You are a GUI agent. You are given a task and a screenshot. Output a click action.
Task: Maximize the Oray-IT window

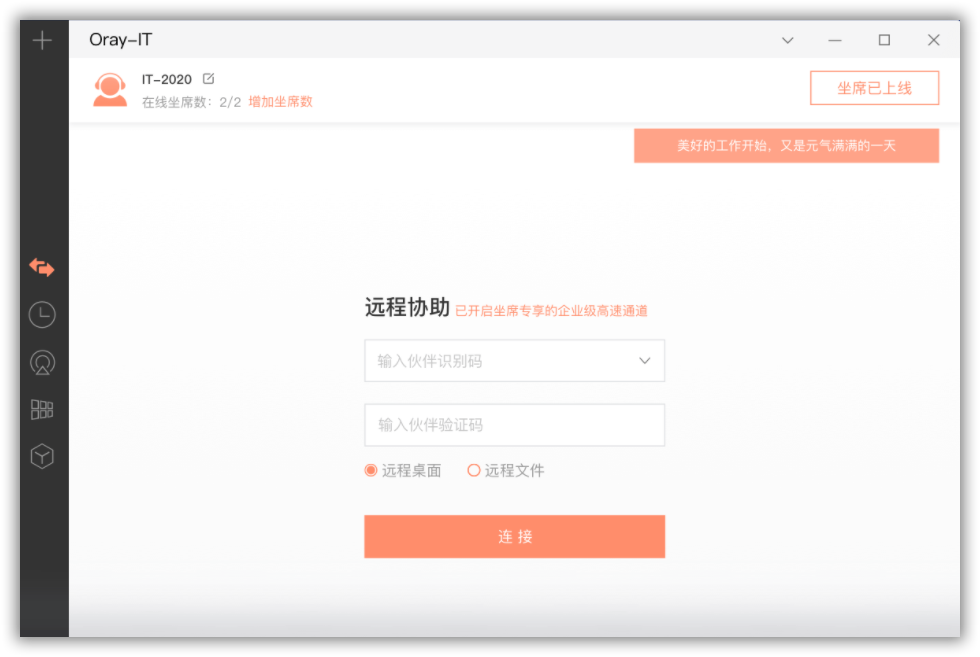(x=884, y=40)
